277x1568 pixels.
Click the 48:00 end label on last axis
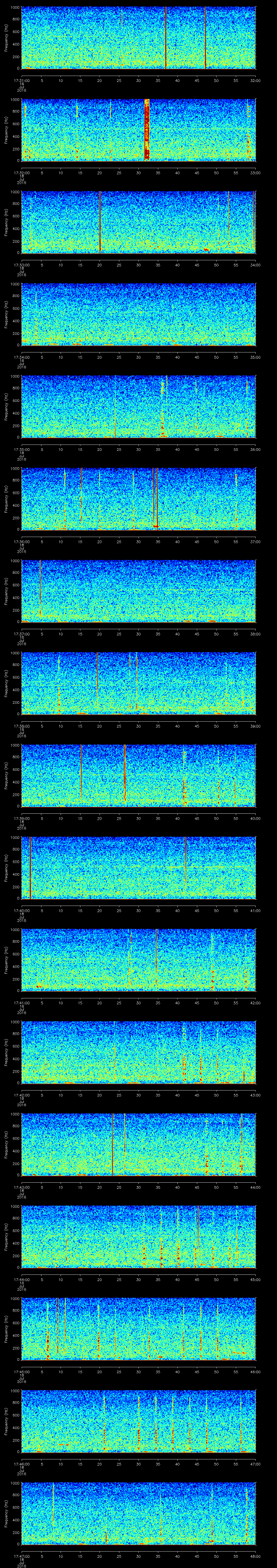pyautogui.click(x=255, y=1556)
